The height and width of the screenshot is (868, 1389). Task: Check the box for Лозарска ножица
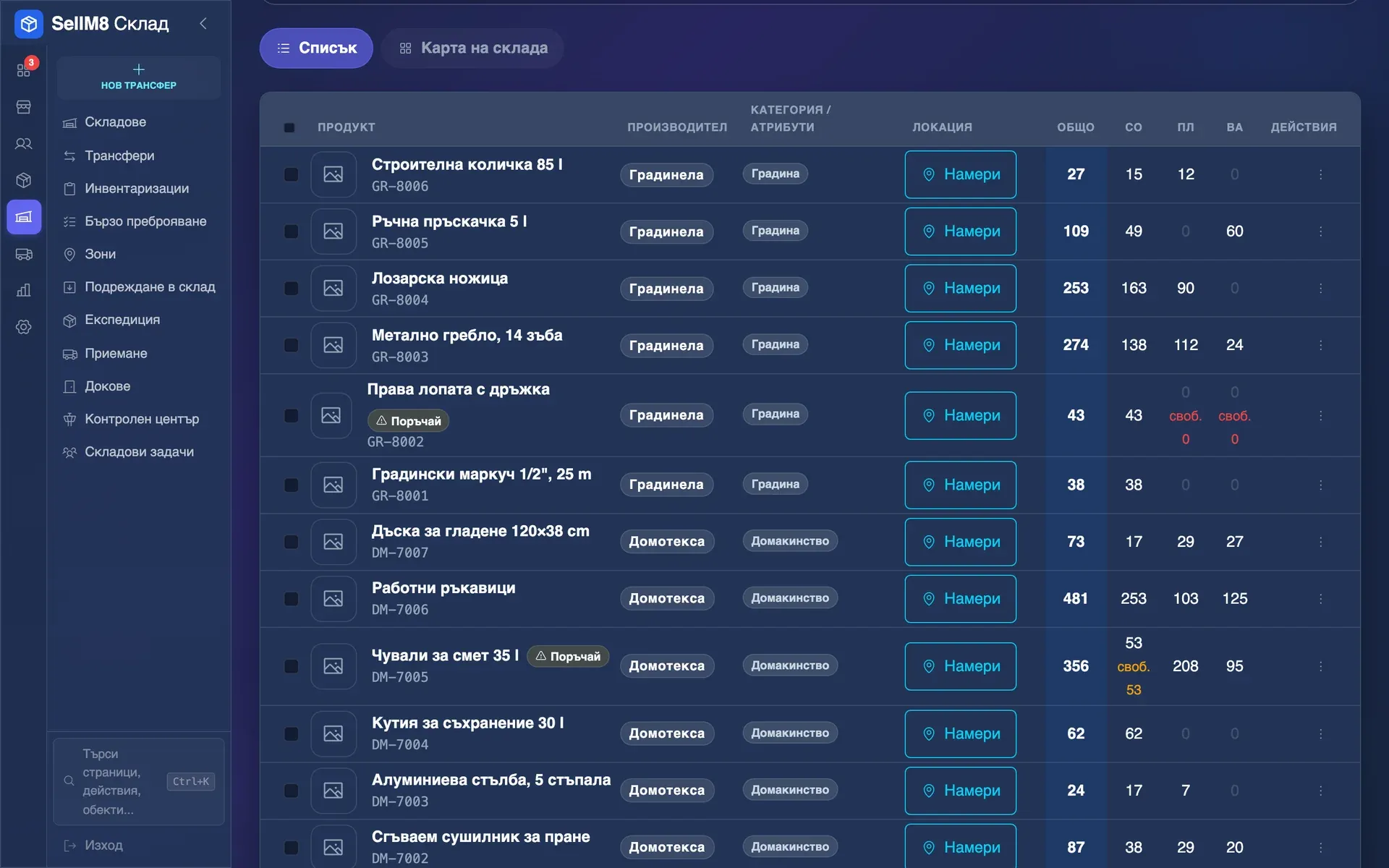pos(291,288)
